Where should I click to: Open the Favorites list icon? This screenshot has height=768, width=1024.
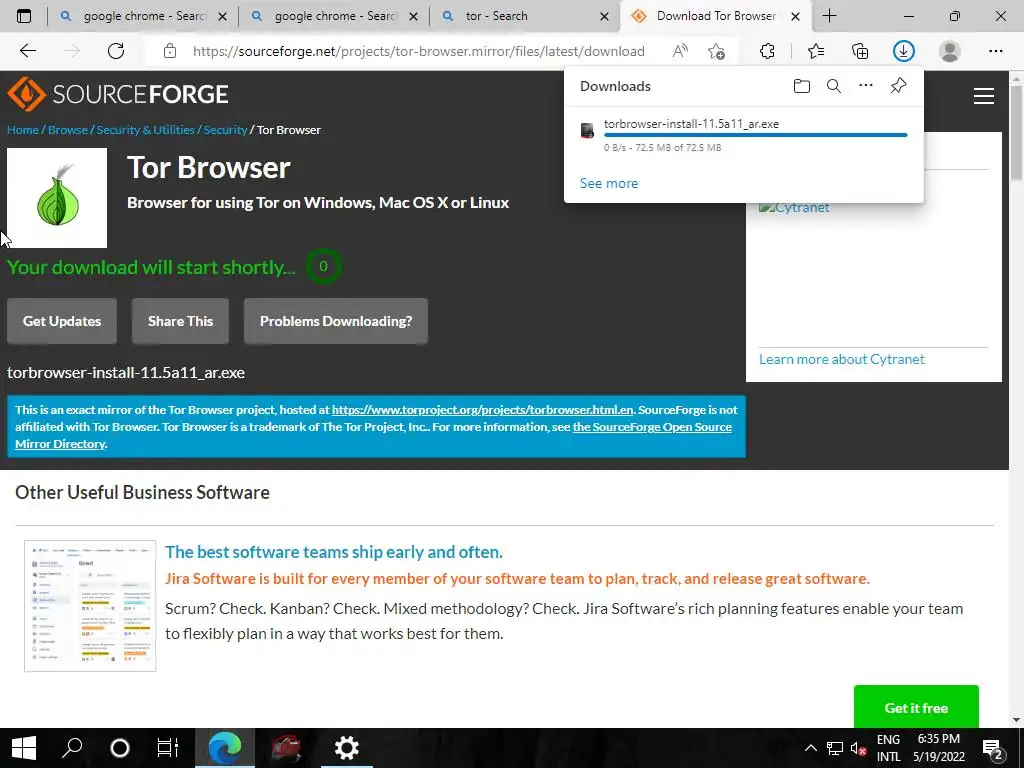(x=816, y=51)
